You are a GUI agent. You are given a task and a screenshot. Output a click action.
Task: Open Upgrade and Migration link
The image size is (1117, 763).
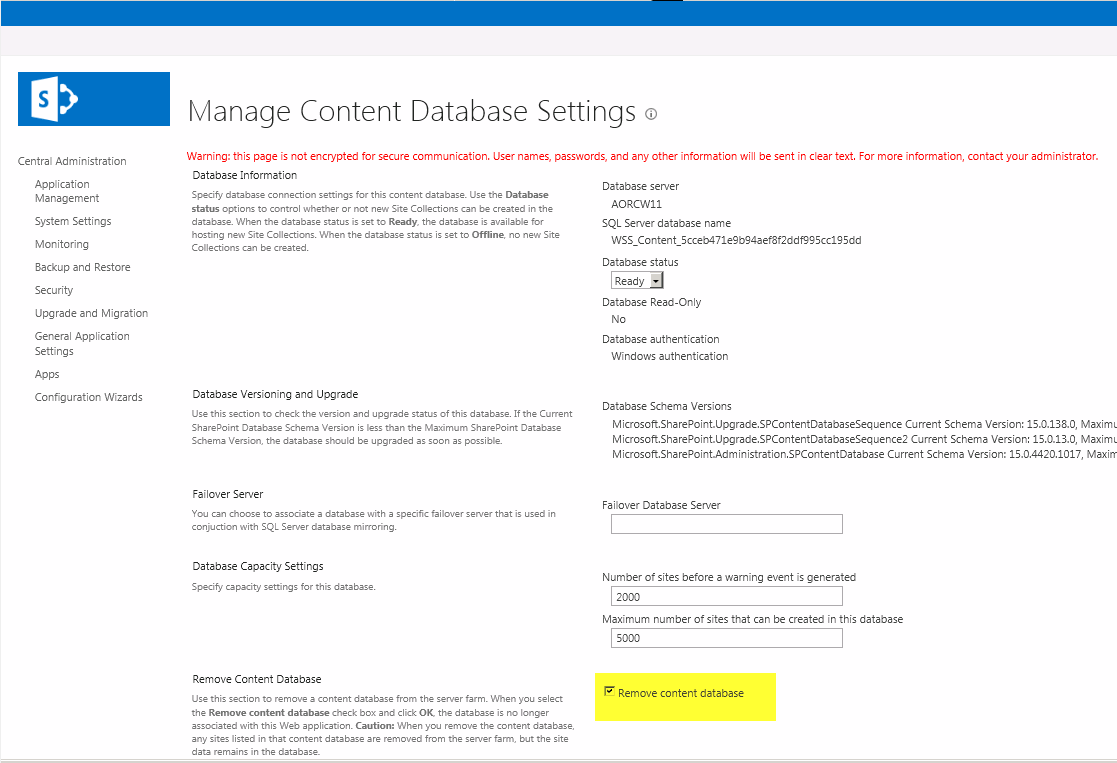(91, 313)
